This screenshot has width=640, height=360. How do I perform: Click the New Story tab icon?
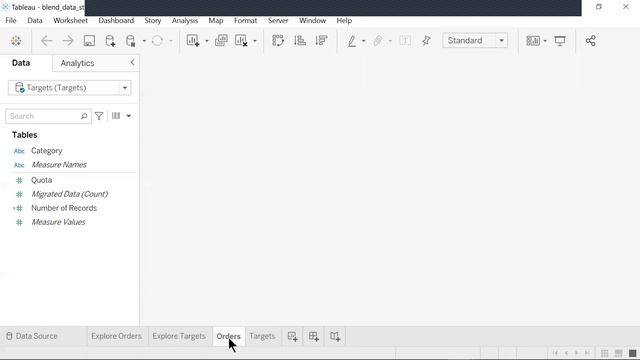tap(335, 336)
